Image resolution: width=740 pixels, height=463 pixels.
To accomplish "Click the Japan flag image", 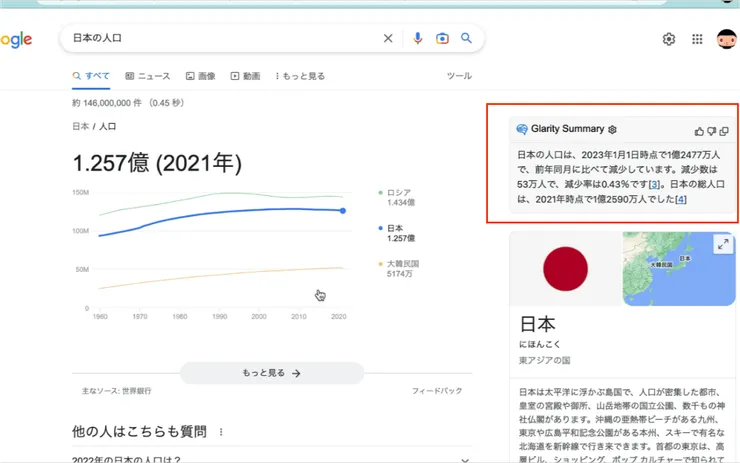I will pos(565,269).
